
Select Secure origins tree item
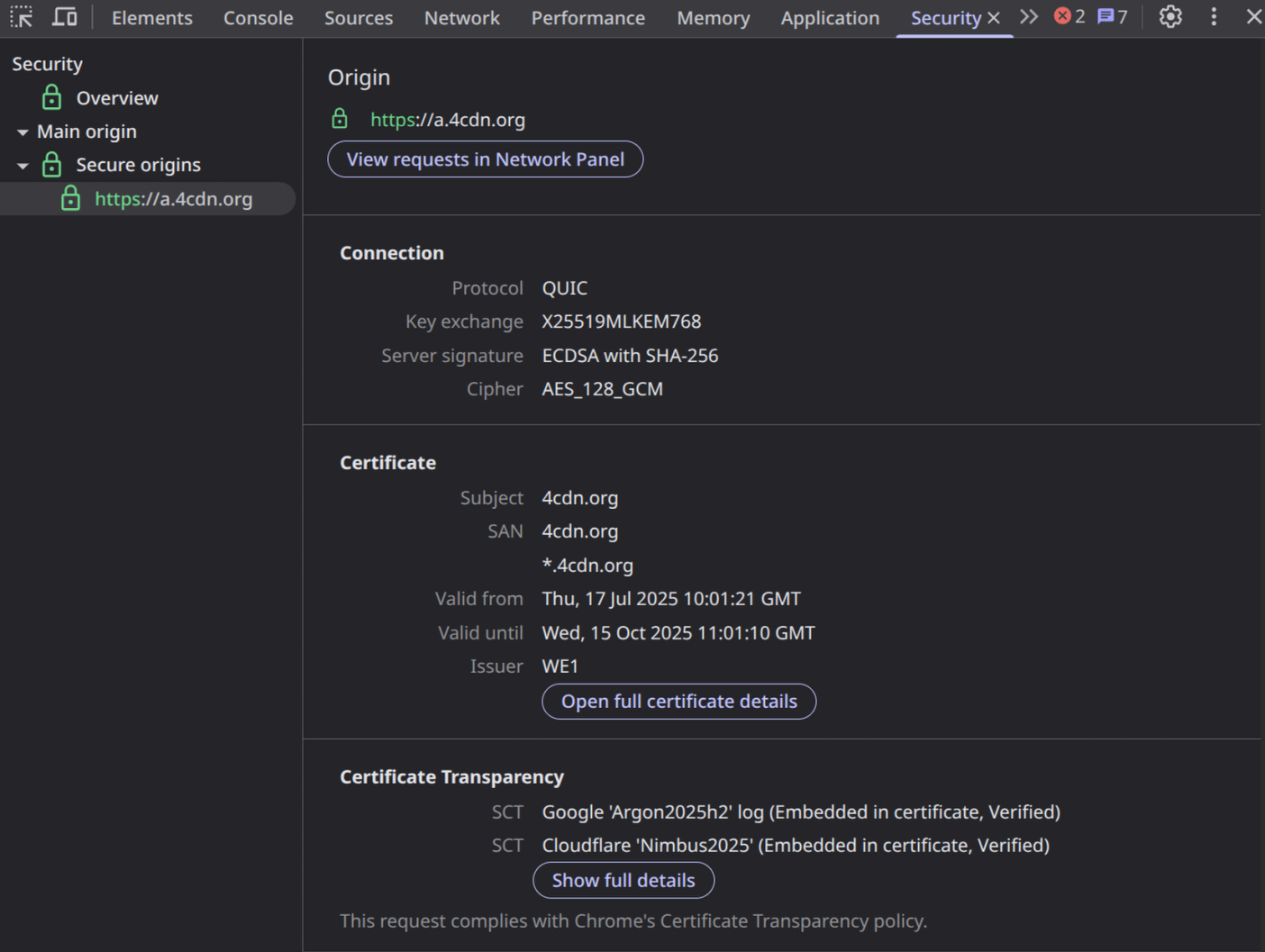click(x=138, y=165)
